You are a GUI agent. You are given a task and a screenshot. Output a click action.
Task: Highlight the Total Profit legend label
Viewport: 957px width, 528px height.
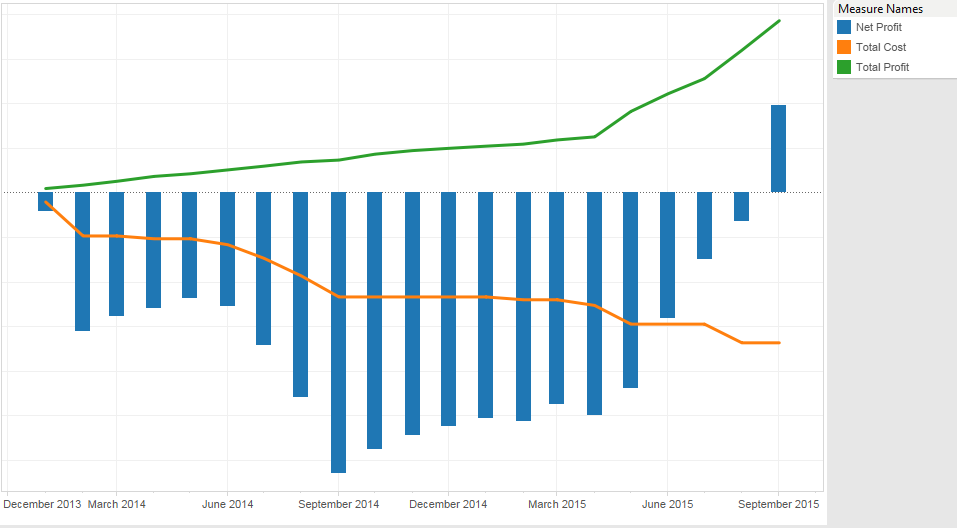[x=883, y=67]
